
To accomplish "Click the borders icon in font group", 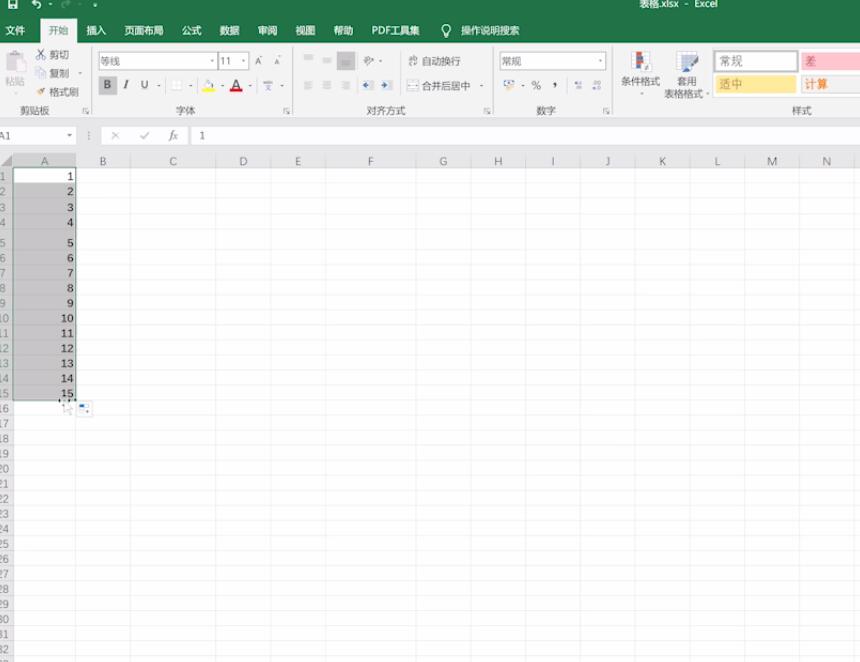I will [x=177, y=86].
